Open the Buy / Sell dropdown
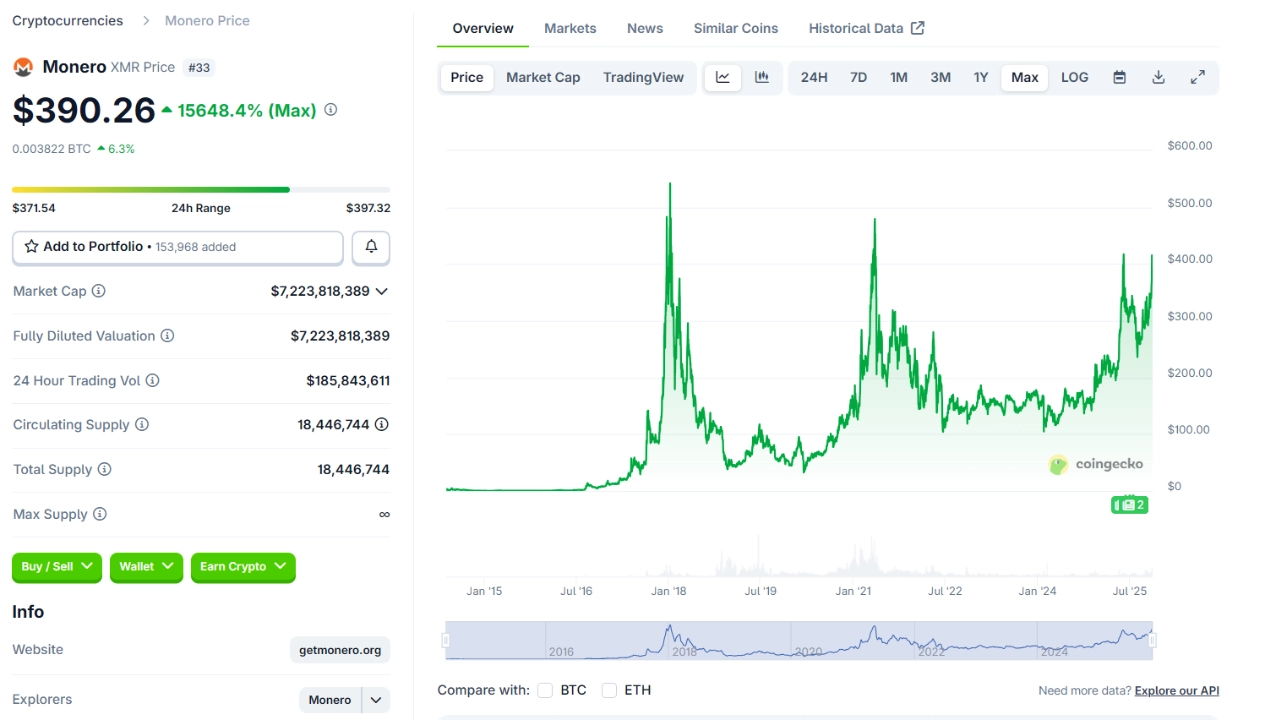 56,567
